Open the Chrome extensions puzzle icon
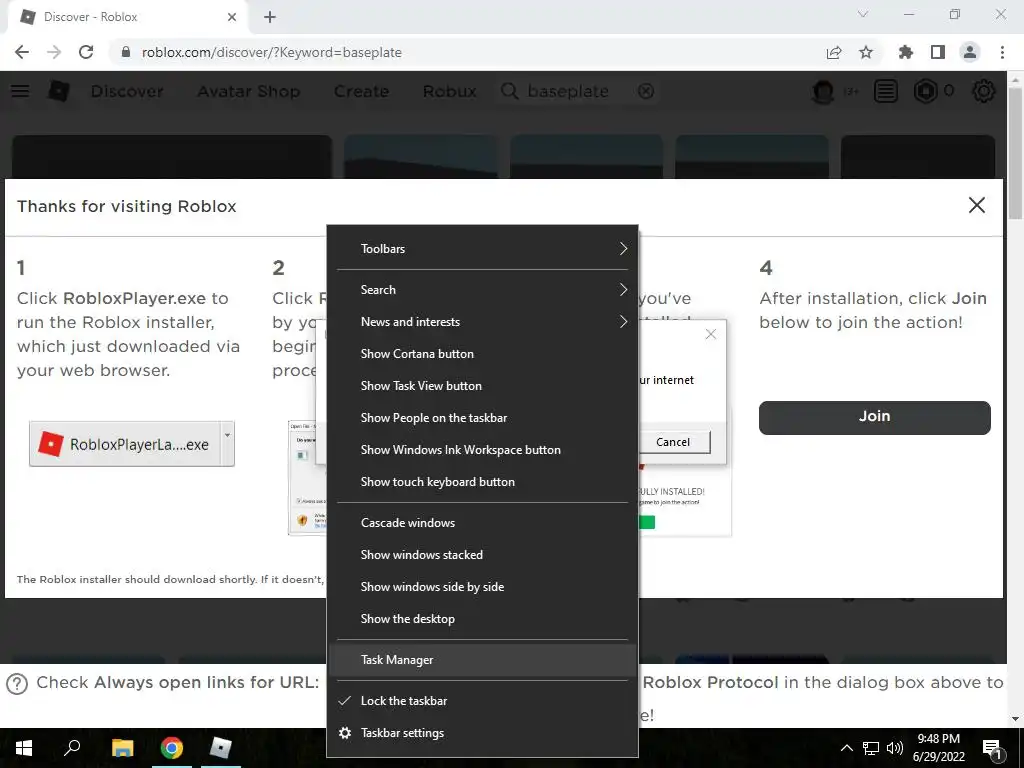This screenshot has height=768, width=1024. point(905,52)
